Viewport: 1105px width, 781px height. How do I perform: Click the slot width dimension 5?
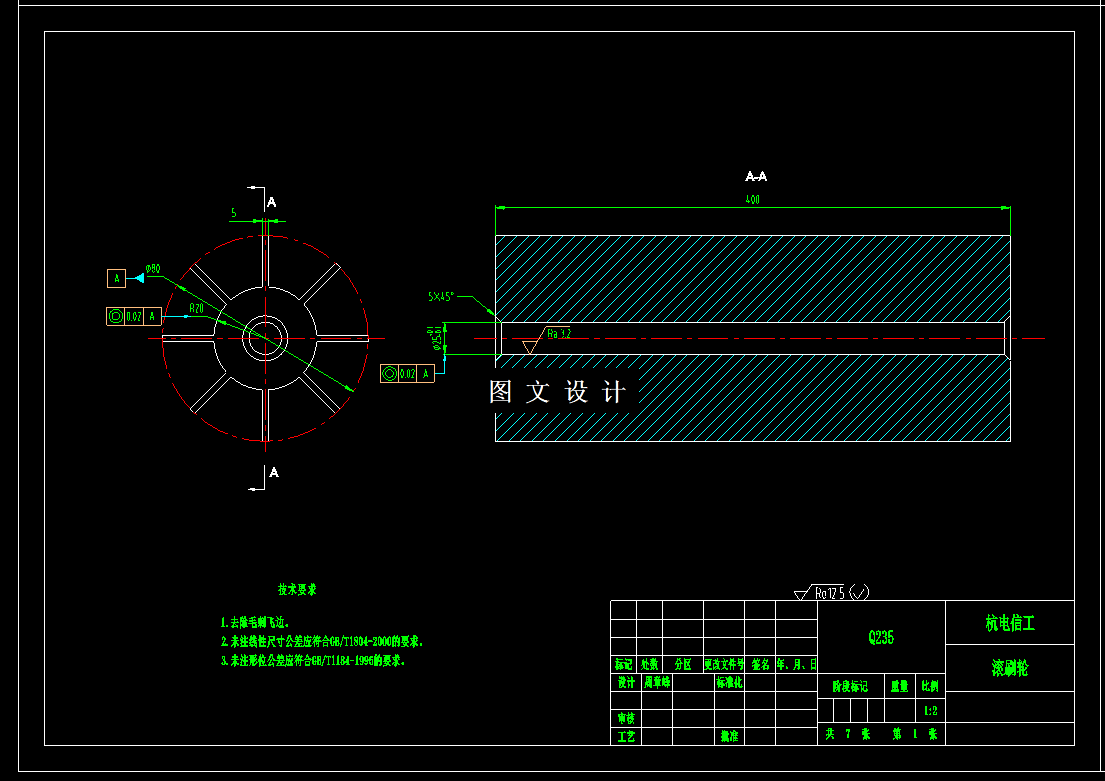[x=234, y=212]
